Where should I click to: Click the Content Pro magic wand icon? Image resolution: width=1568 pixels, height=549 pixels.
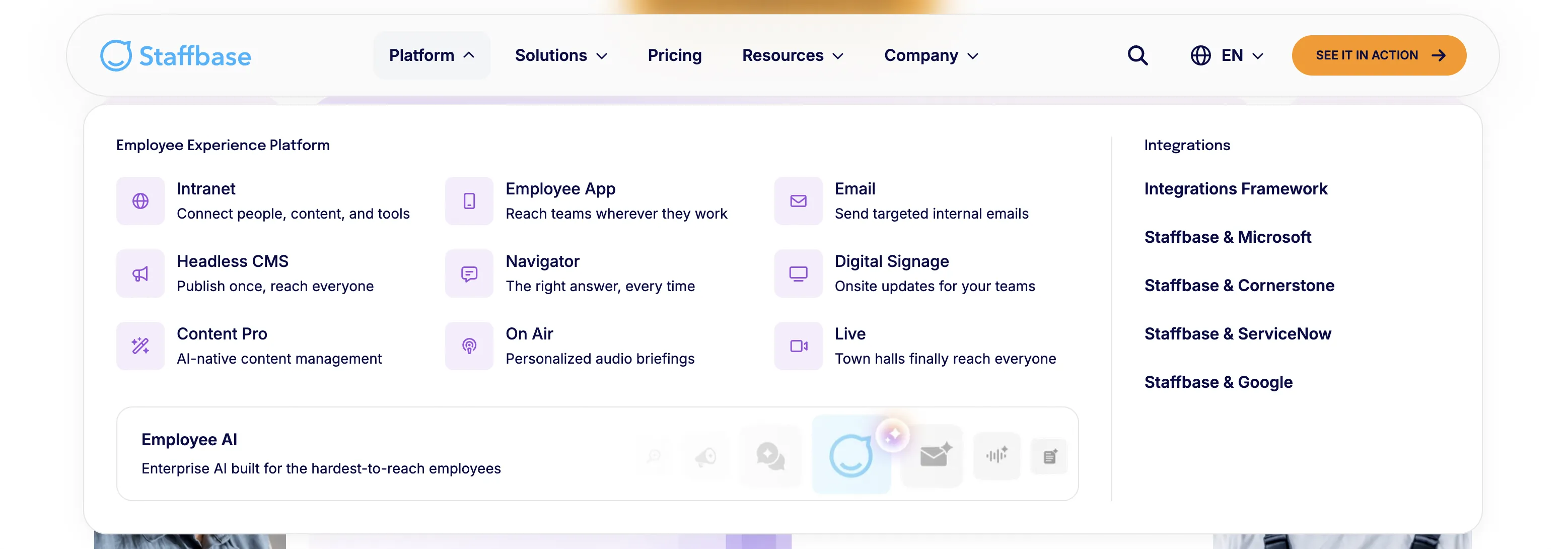(140, 346)
